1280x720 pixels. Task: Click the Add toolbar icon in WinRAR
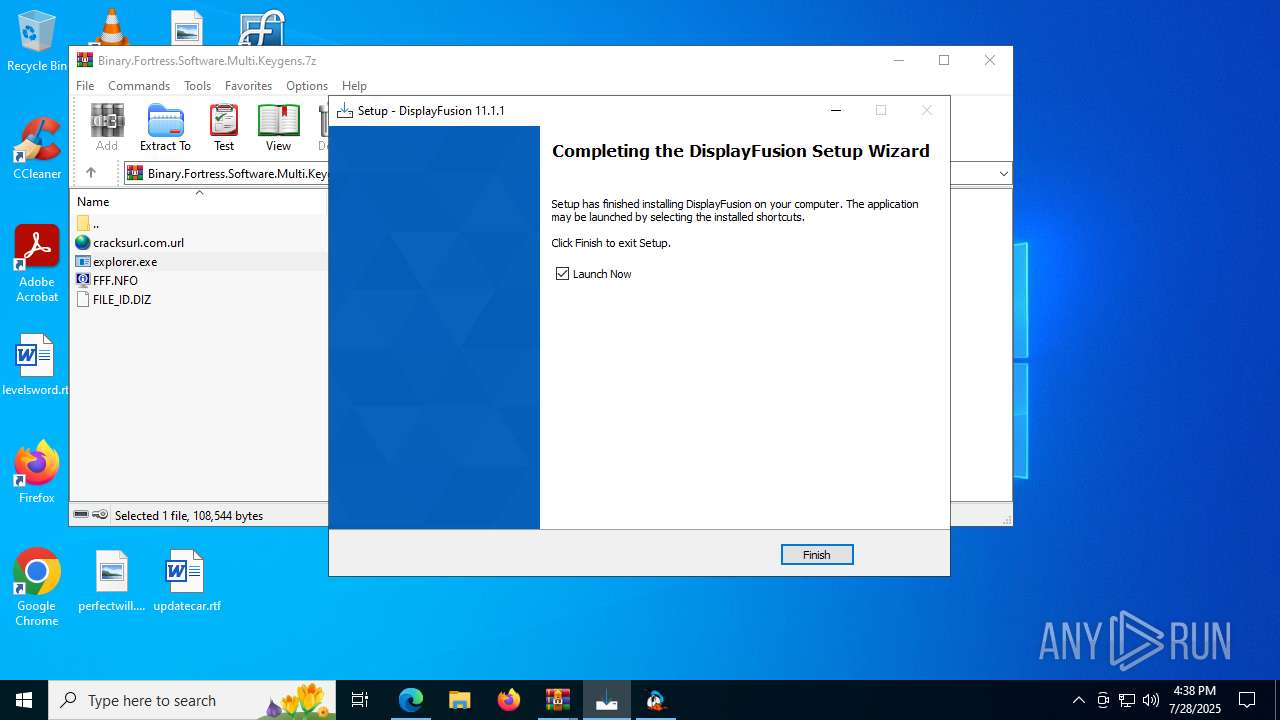pos(107,127)
